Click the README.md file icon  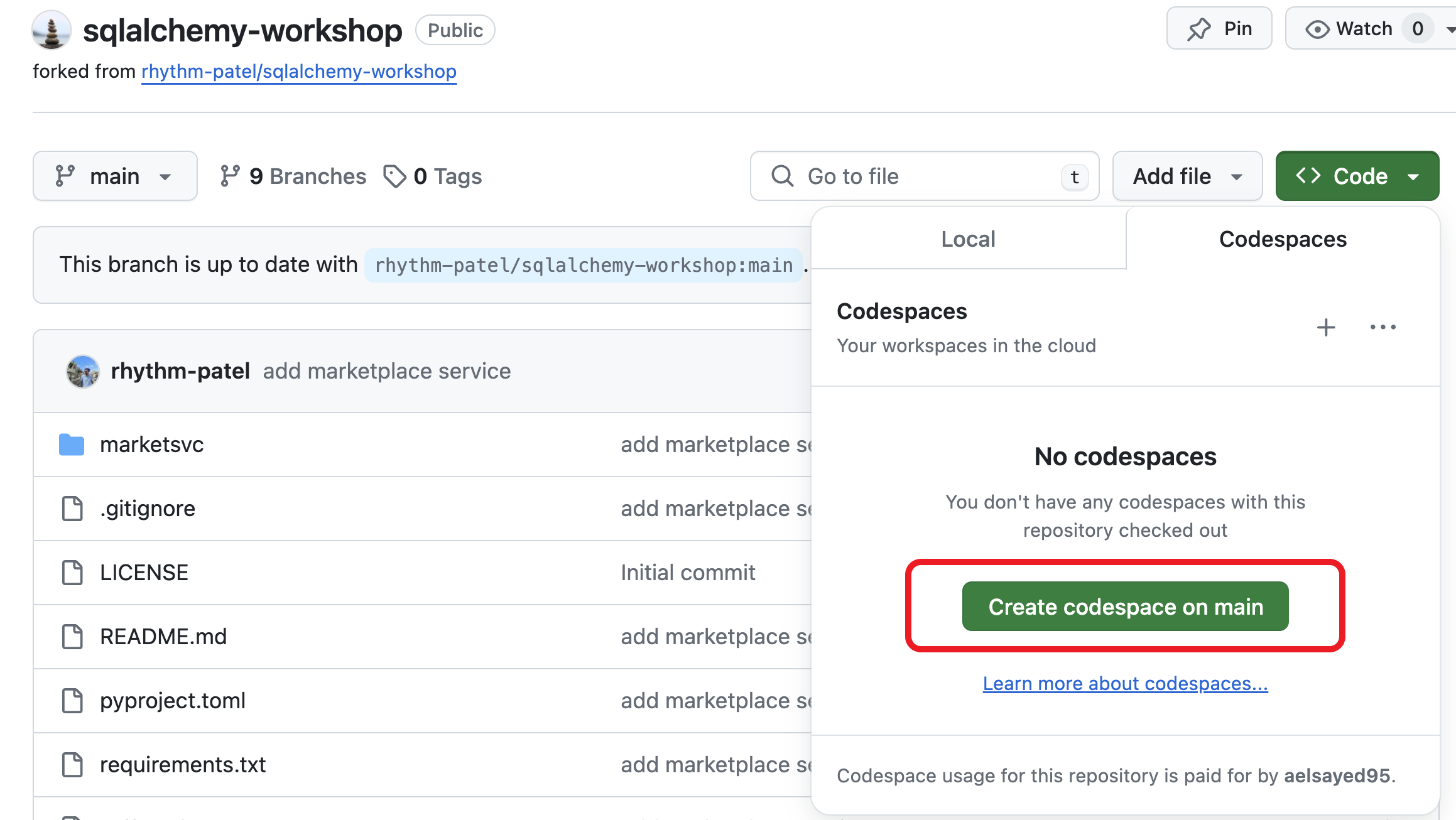pos(72,637)
